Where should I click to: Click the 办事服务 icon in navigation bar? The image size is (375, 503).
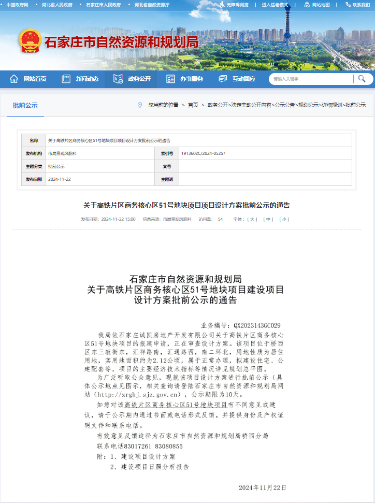(170, 79)
